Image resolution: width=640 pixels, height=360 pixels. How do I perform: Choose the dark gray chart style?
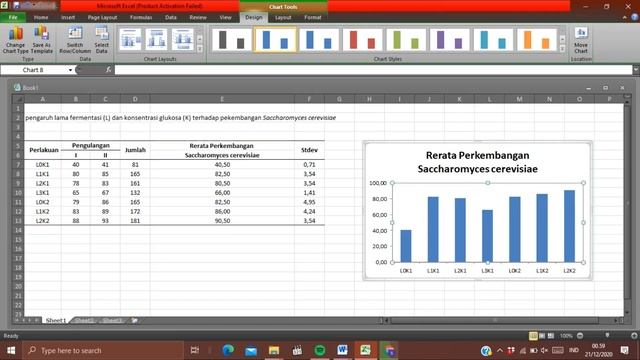[231, 40]
